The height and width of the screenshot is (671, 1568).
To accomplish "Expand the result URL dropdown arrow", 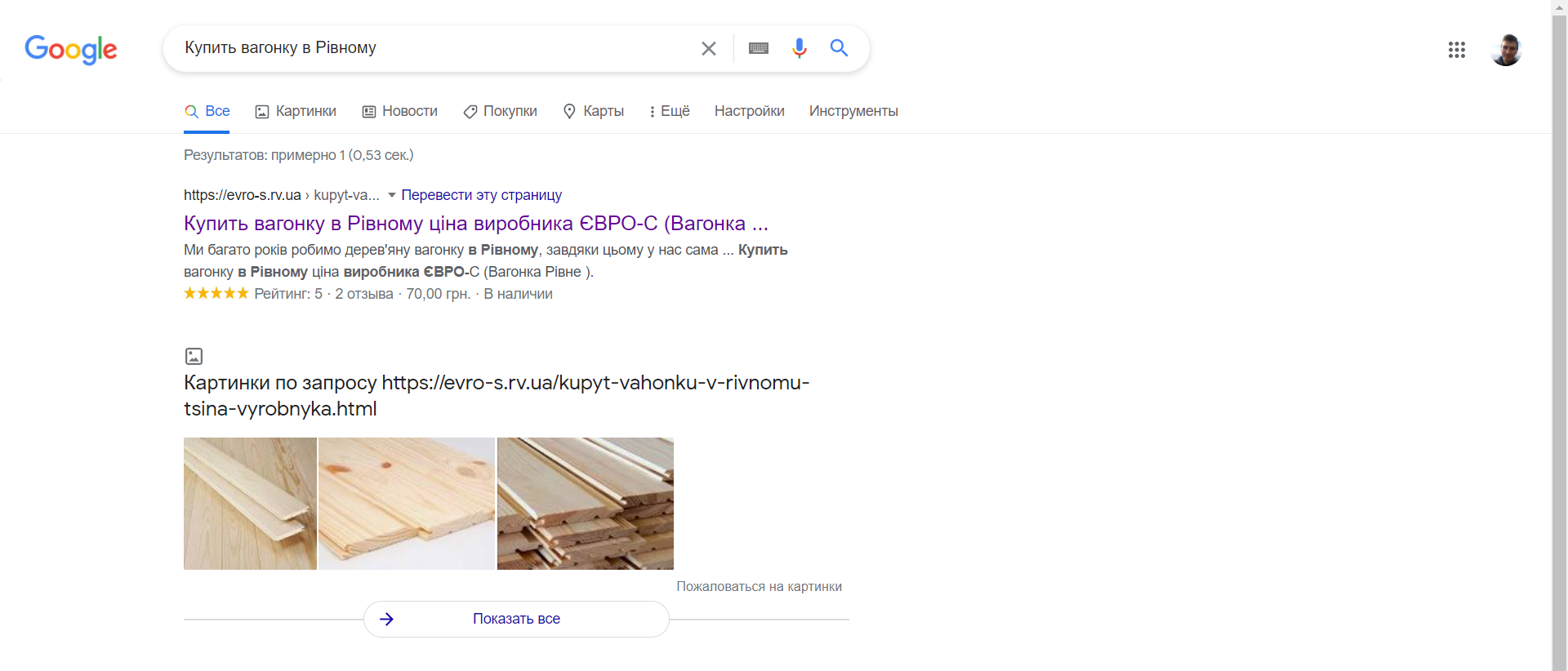I will click(392, 195).
